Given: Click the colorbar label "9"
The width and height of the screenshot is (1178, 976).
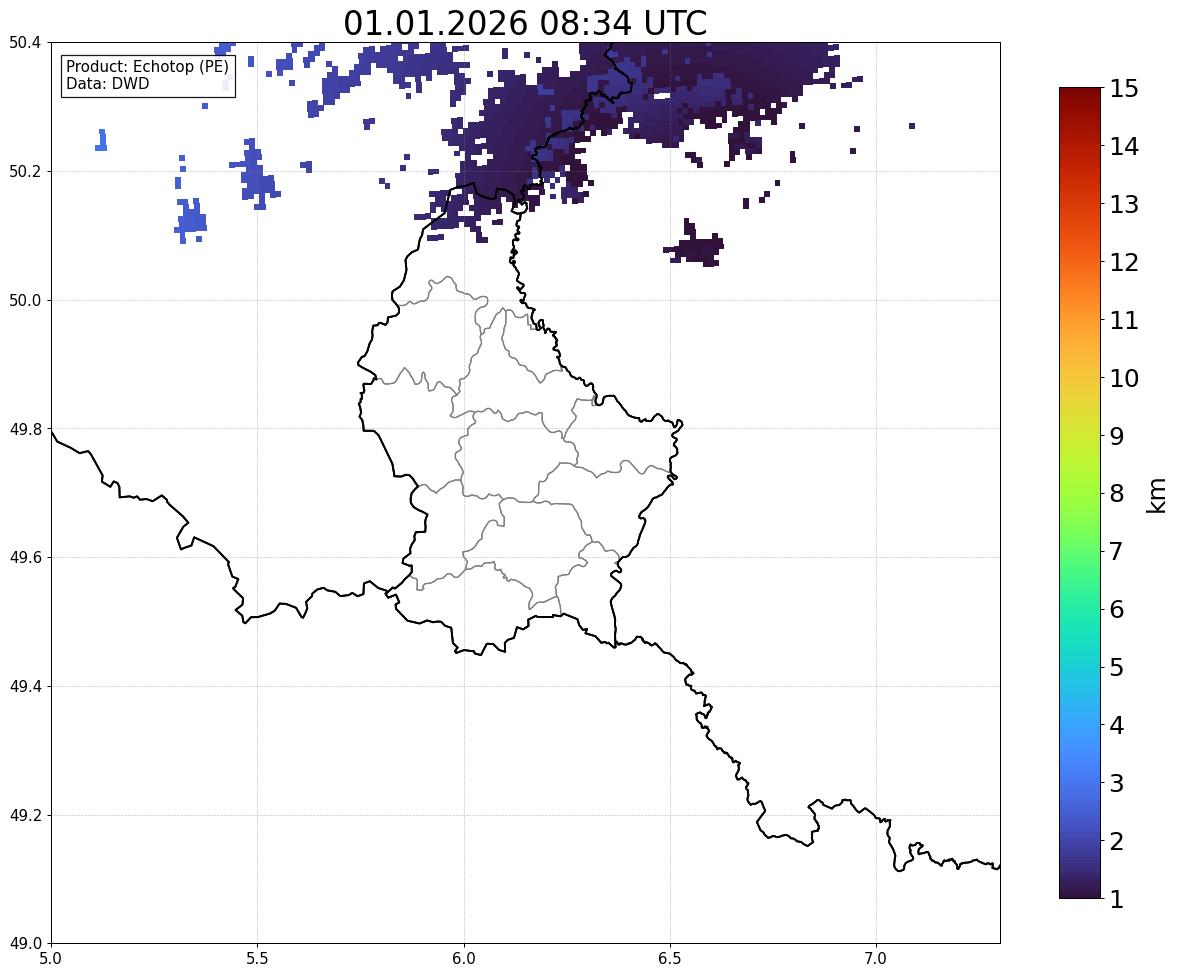Looking at the screenshot, I should pos(1117,436).
